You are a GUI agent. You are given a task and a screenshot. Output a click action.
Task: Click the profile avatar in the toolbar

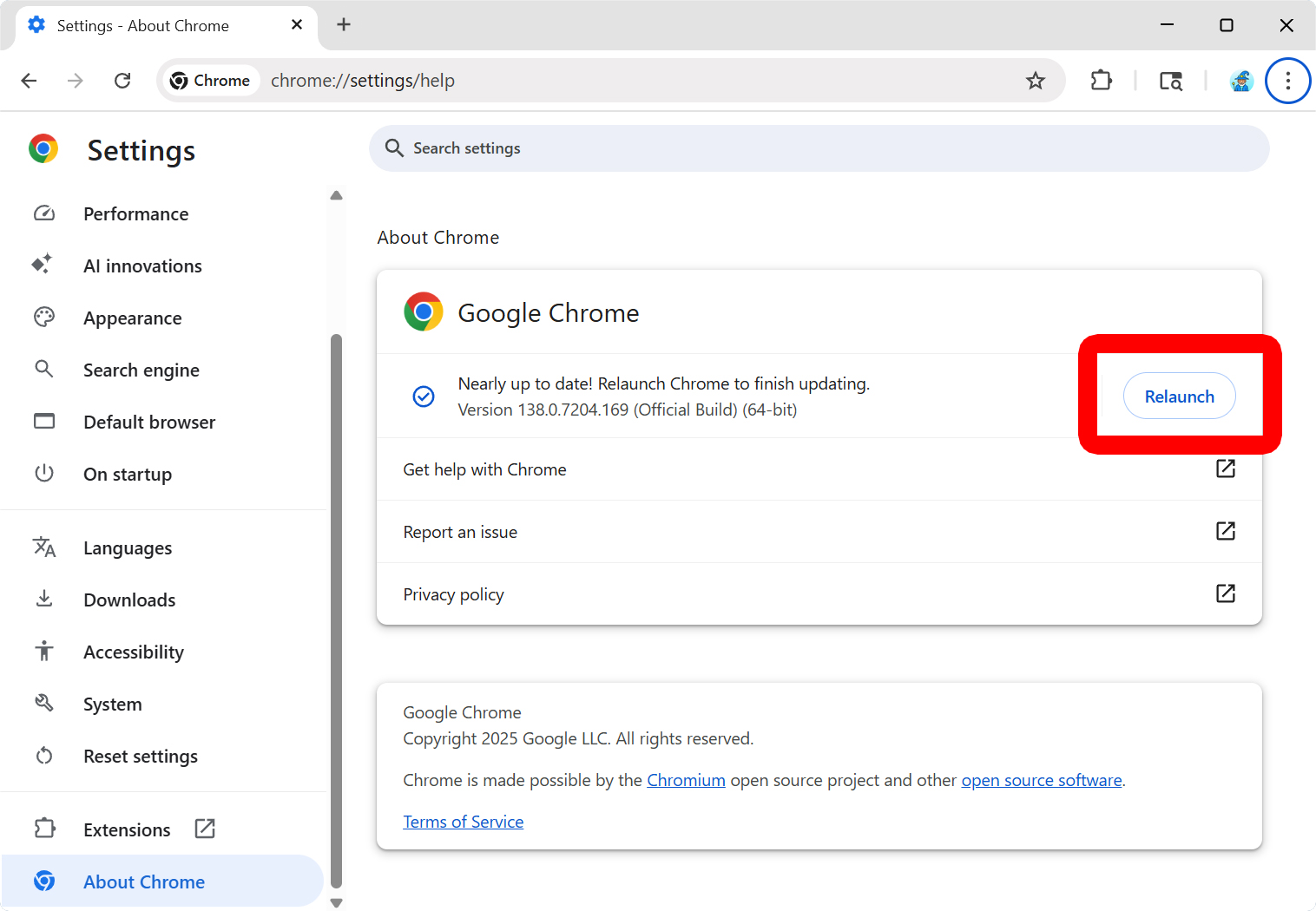point(1241,80)
